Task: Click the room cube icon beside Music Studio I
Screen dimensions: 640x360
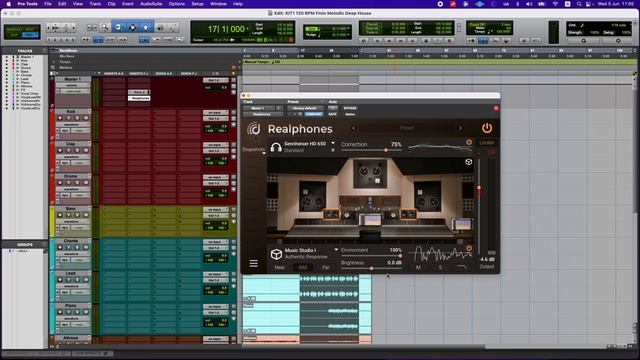Action: [276, 254]
